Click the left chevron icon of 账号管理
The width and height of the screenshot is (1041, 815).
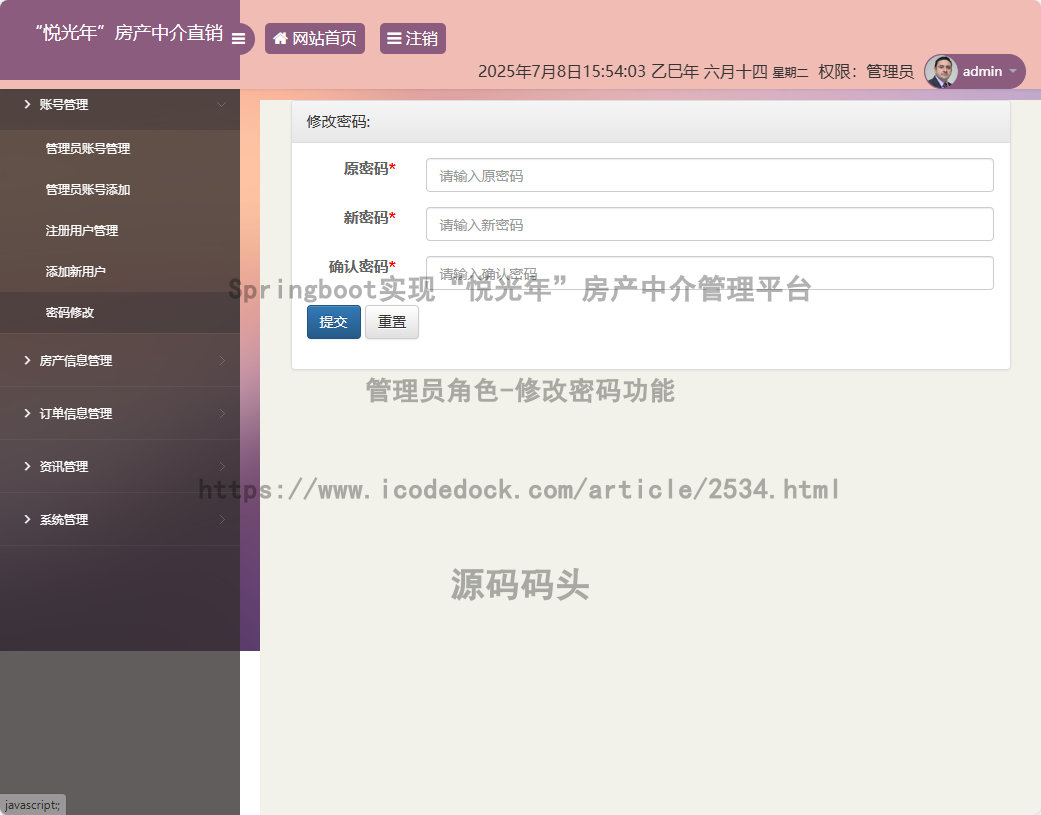coord(27,104)
